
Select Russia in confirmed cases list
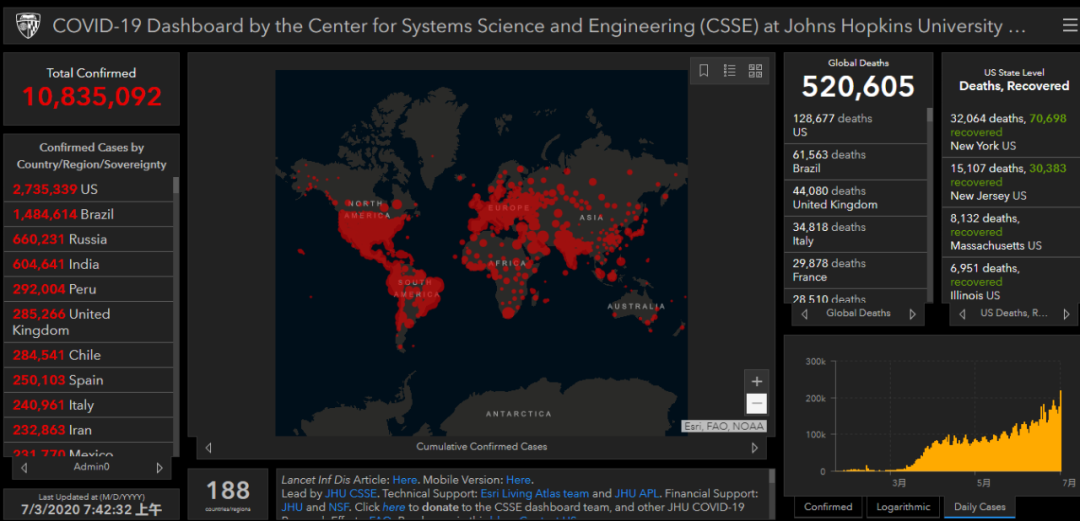(88, 239)
